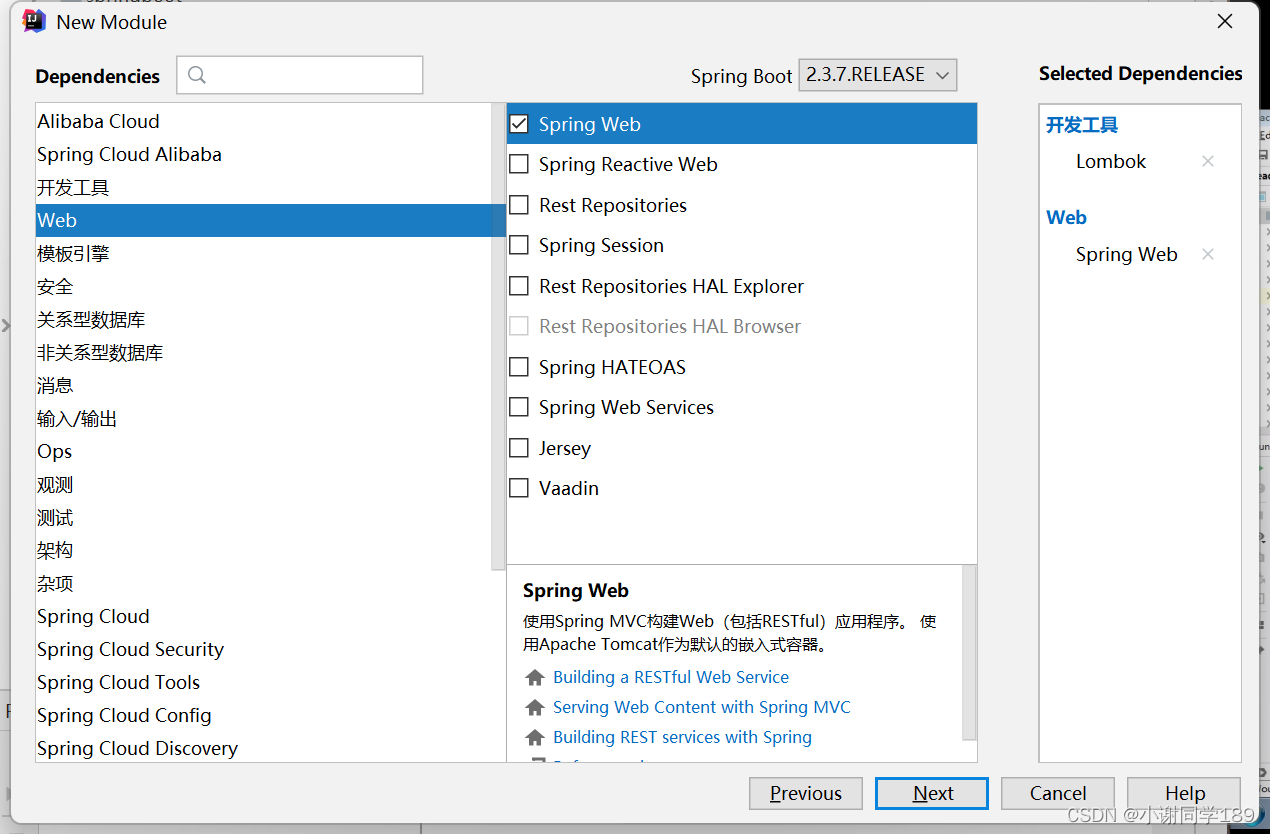This screenshot has height=834, width=1270.
Task: Choose the 杂项 category
Action: coord(264,583)
